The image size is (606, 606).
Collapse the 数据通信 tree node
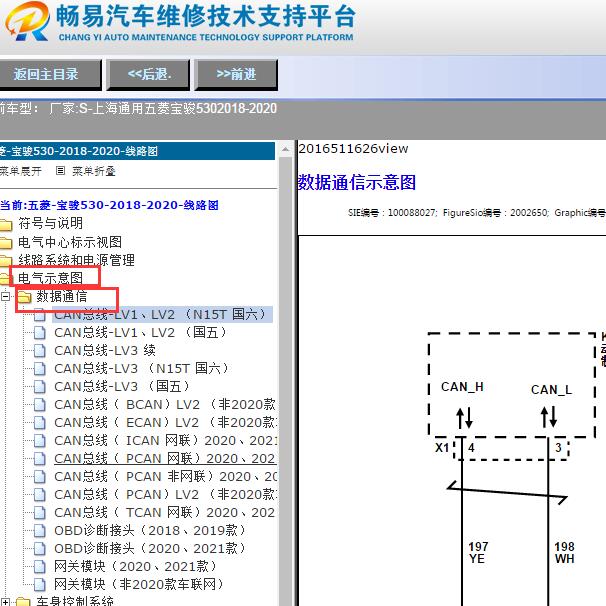tap(5, 296)
